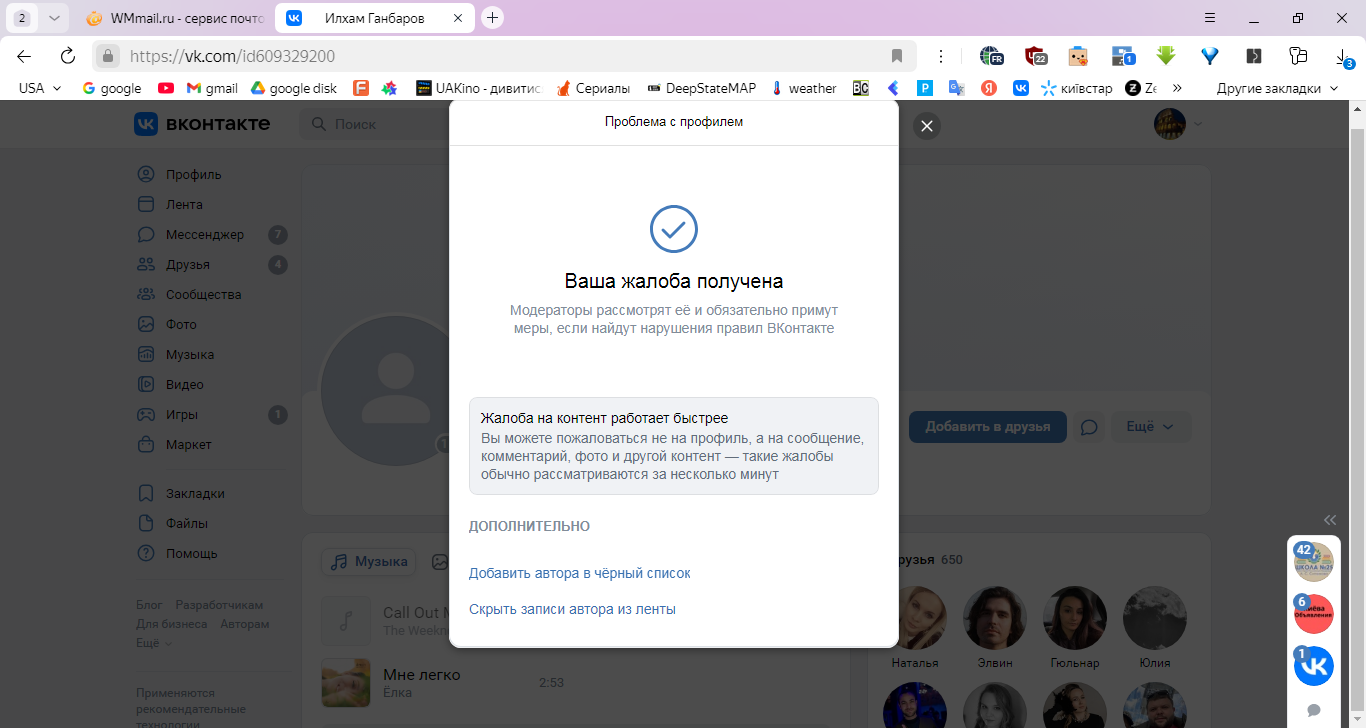Click the Блог footer link

click(149, 605)
